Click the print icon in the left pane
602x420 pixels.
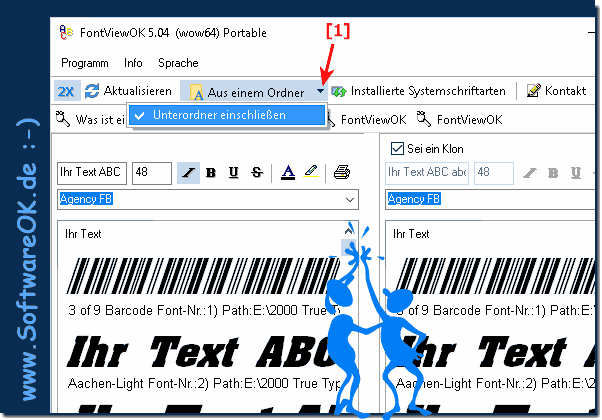[342, 172]
